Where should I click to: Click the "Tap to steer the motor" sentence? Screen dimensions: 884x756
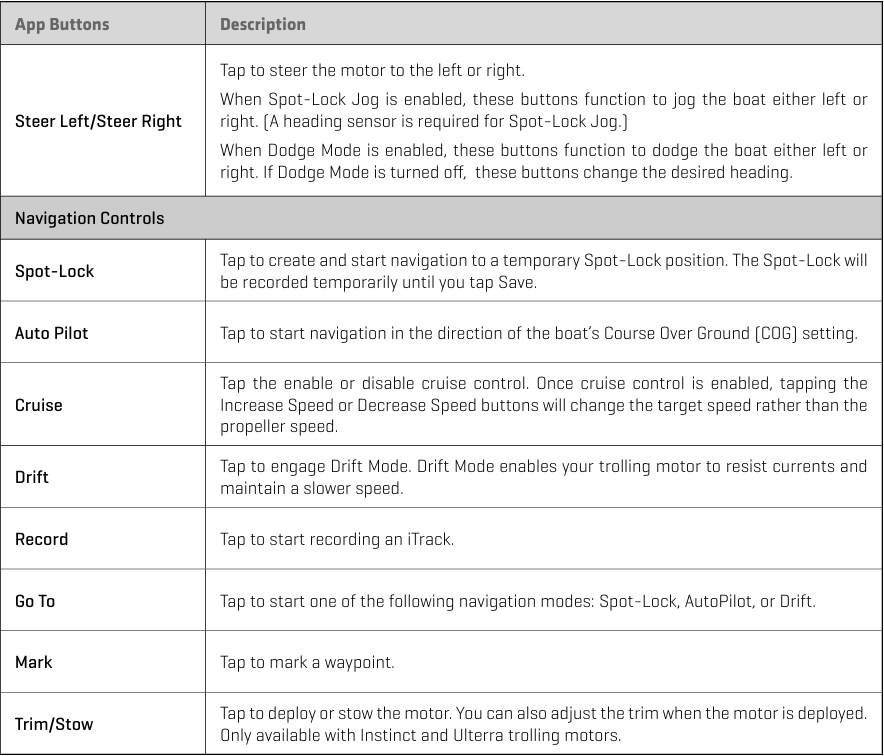[372, 71]
